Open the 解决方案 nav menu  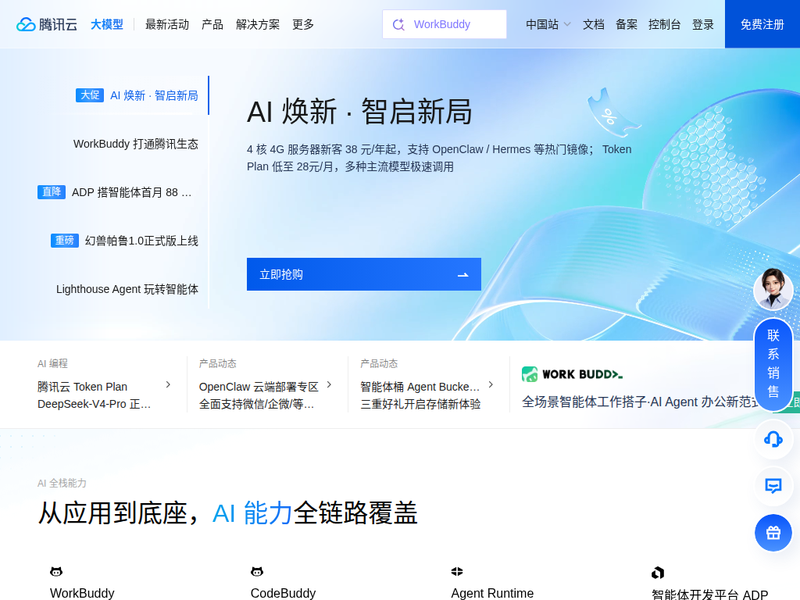[258, 24]
